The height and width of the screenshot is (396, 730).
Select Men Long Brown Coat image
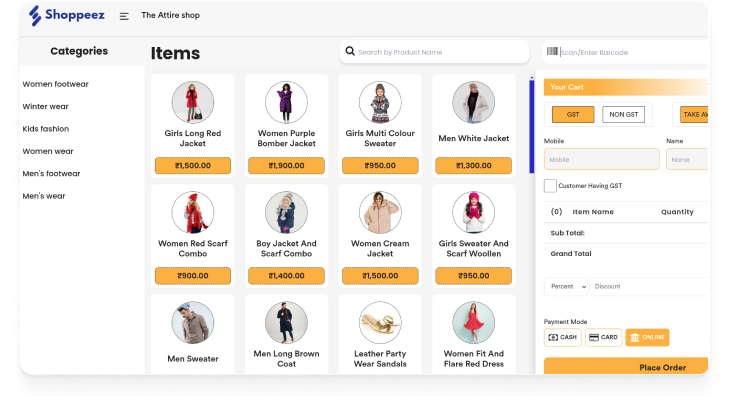point(286,322)
